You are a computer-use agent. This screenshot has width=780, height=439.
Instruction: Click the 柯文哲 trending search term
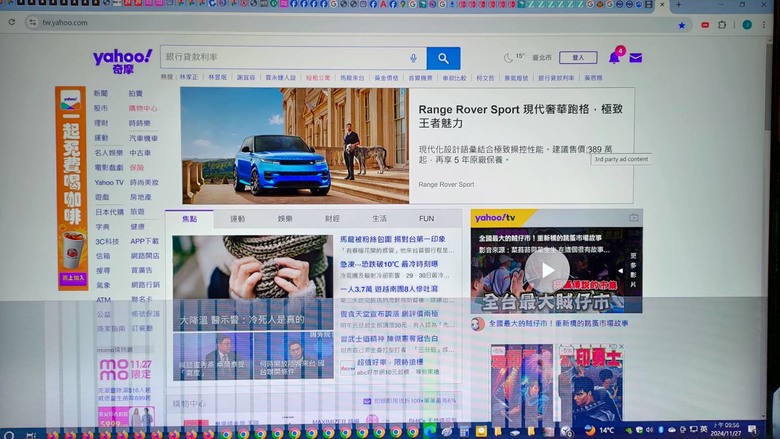coord(486,78)
